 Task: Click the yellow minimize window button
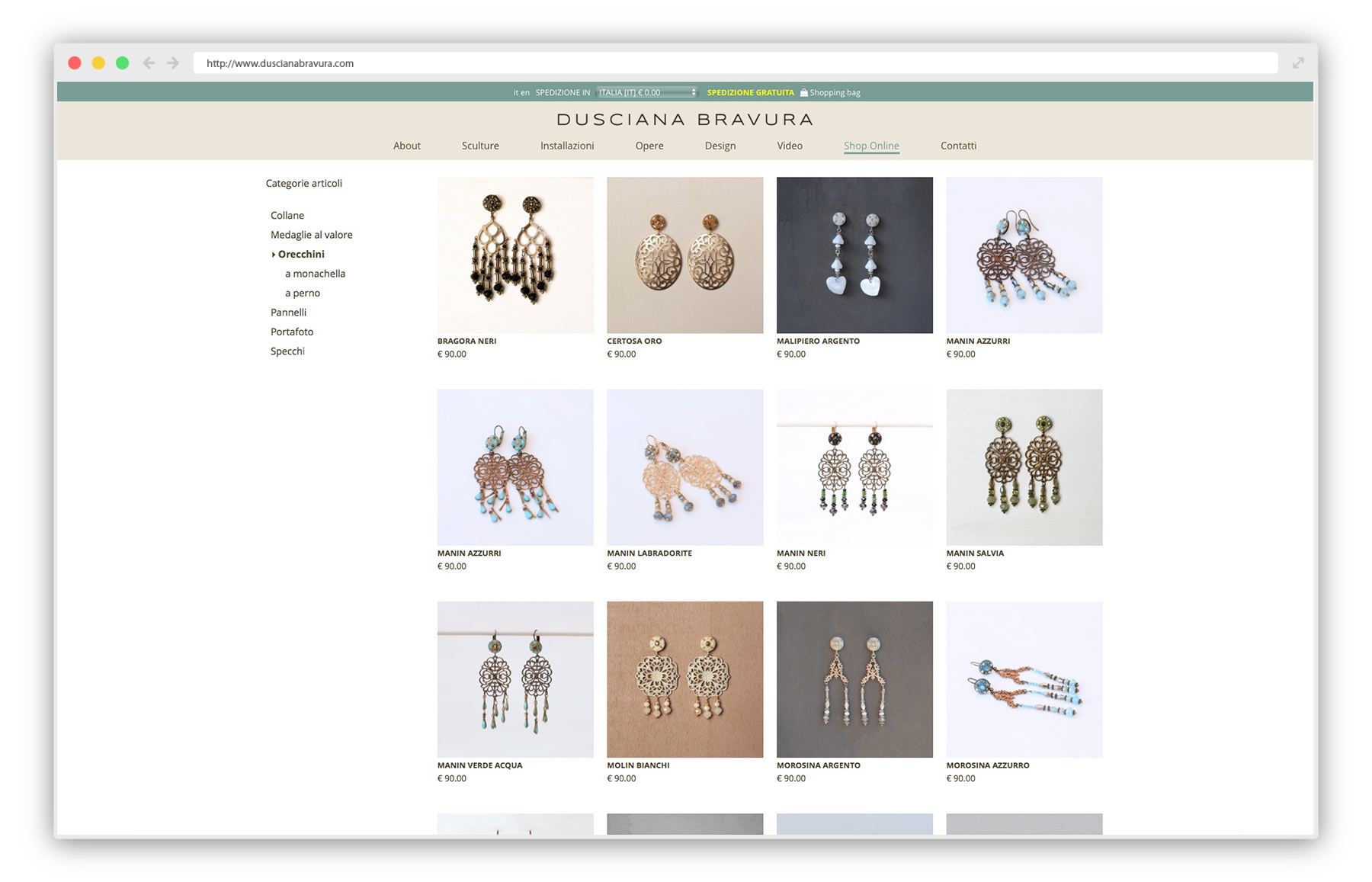(x=98, y=63)
